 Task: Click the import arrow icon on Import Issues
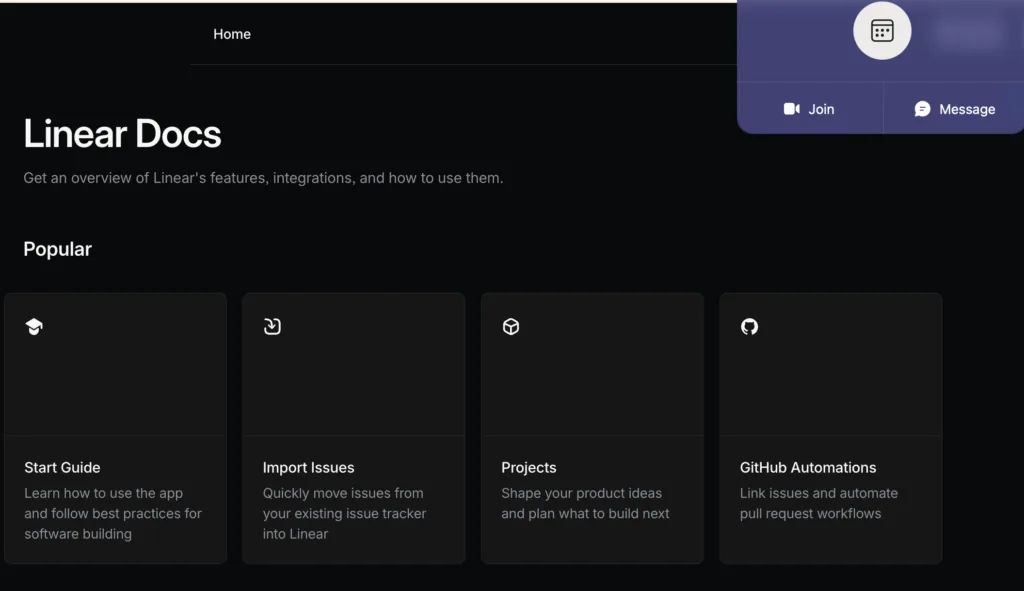272,326
